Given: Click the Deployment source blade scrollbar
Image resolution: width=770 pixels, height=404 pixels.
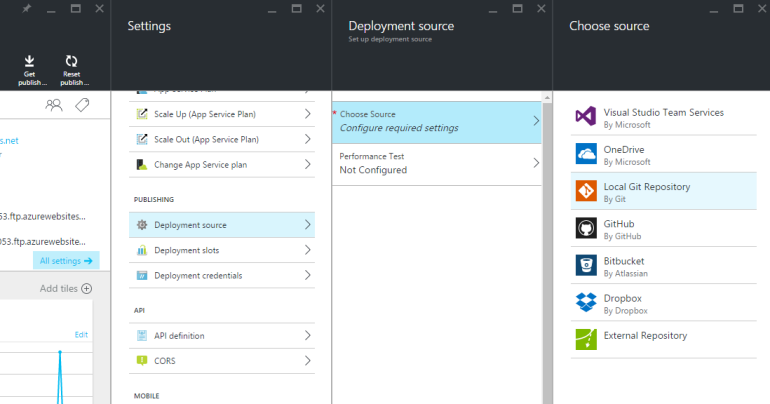Looking at the screenshot, I should click(547, 250).
